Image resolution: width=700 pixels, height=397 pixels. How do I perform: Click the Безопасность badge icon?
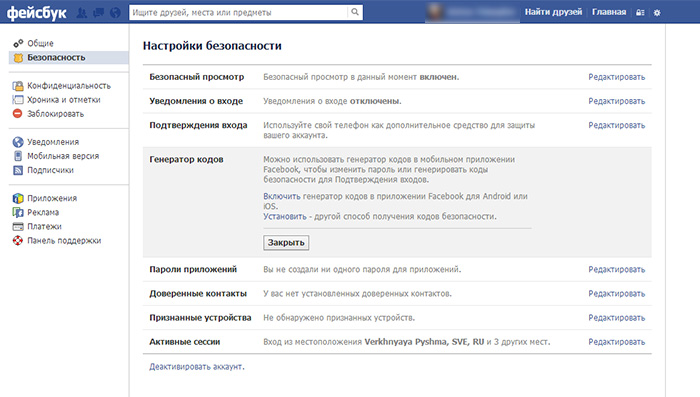pyautogui.click(x=18, y=58)
